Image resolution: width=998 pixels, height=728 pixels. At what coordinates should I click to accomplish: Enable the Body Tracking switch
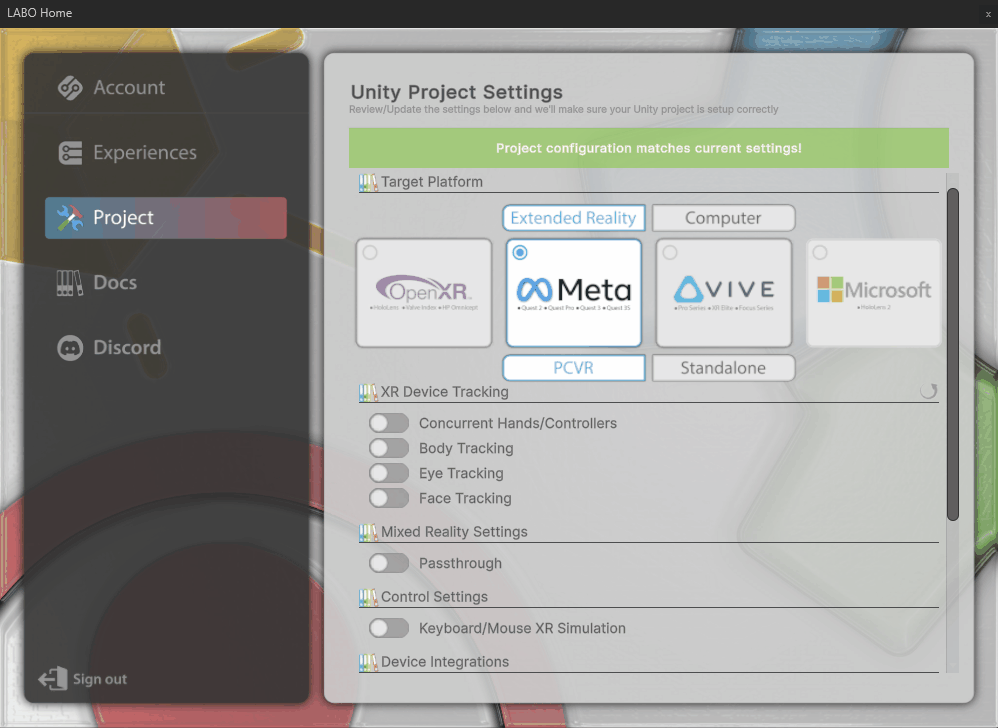tap(389, 448)
